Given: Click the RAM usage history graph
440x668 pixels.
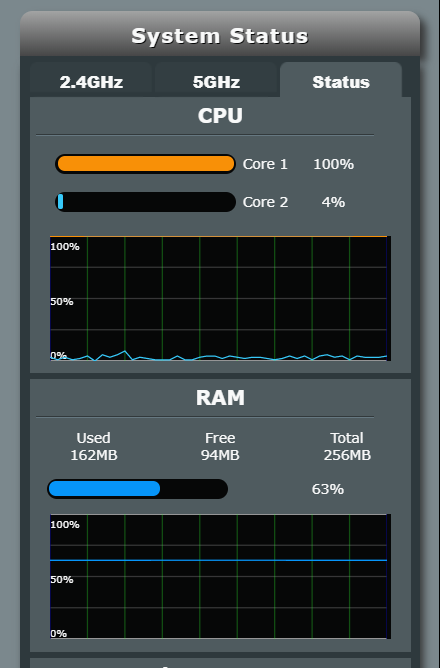Looking at the screenshot, I should [x=219, y=576].
